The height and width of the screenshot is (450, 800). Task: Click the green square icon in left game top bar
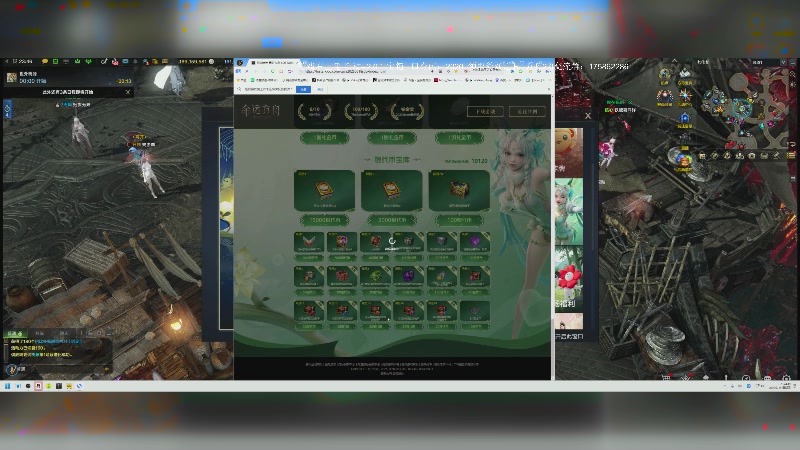coord(55,61)
